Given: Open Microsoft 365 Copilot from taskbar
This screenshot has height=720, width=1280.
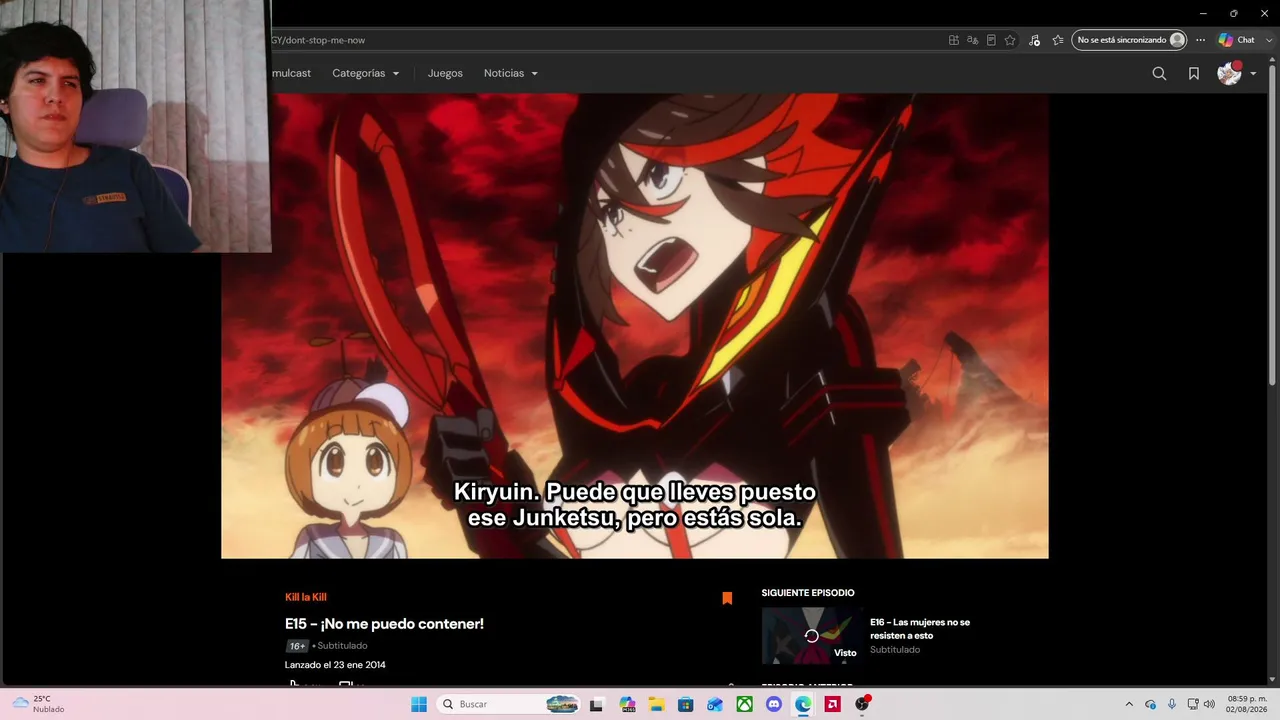Looking at the screenshot, I should click(x=627, y=704).
